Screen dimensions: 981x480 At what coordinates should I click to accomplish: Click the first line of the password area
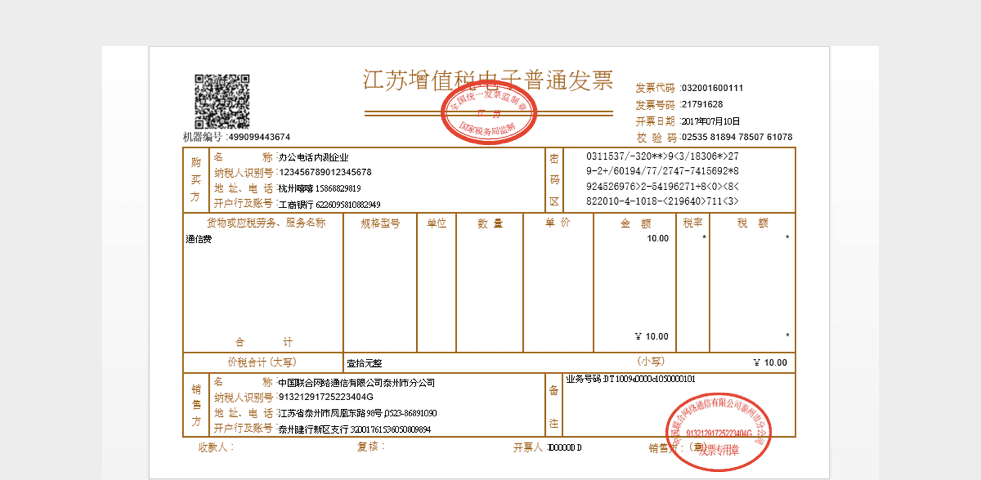click(662, 156)
